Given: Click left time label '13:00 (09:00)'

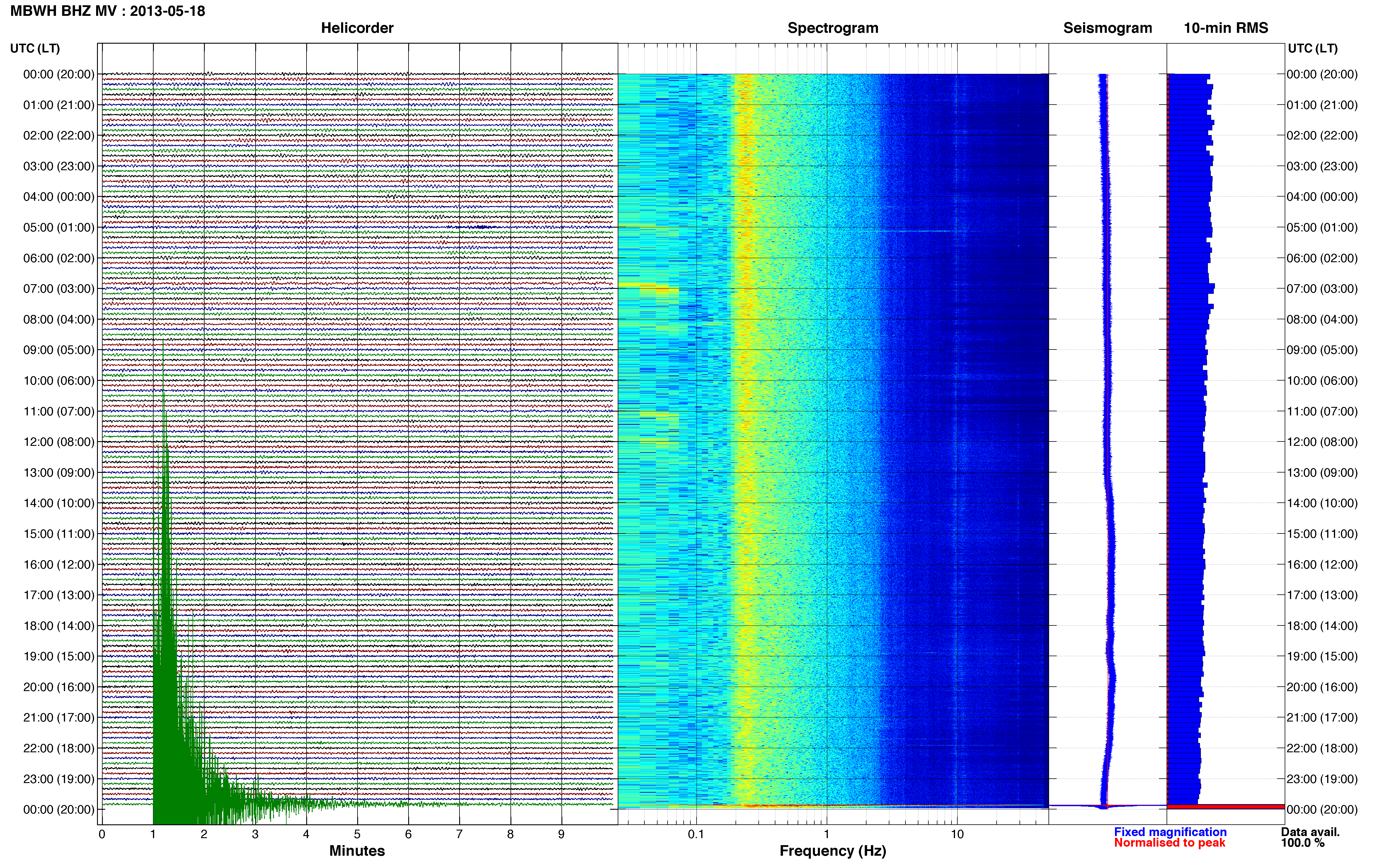Looking at the screenshot, I should 59,473.
